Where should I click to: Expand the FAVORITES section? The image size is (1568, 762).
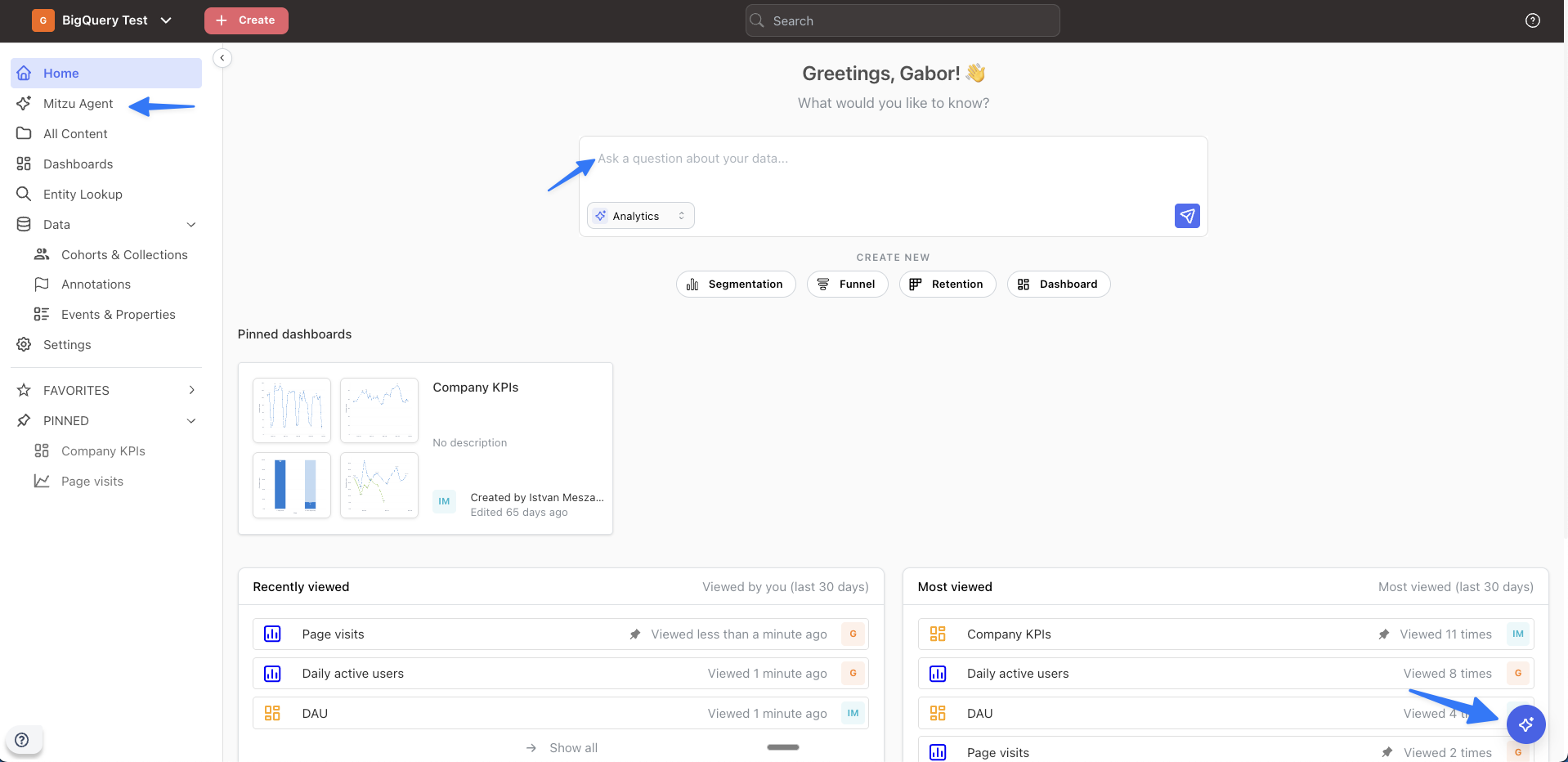(x=191, y=391)
